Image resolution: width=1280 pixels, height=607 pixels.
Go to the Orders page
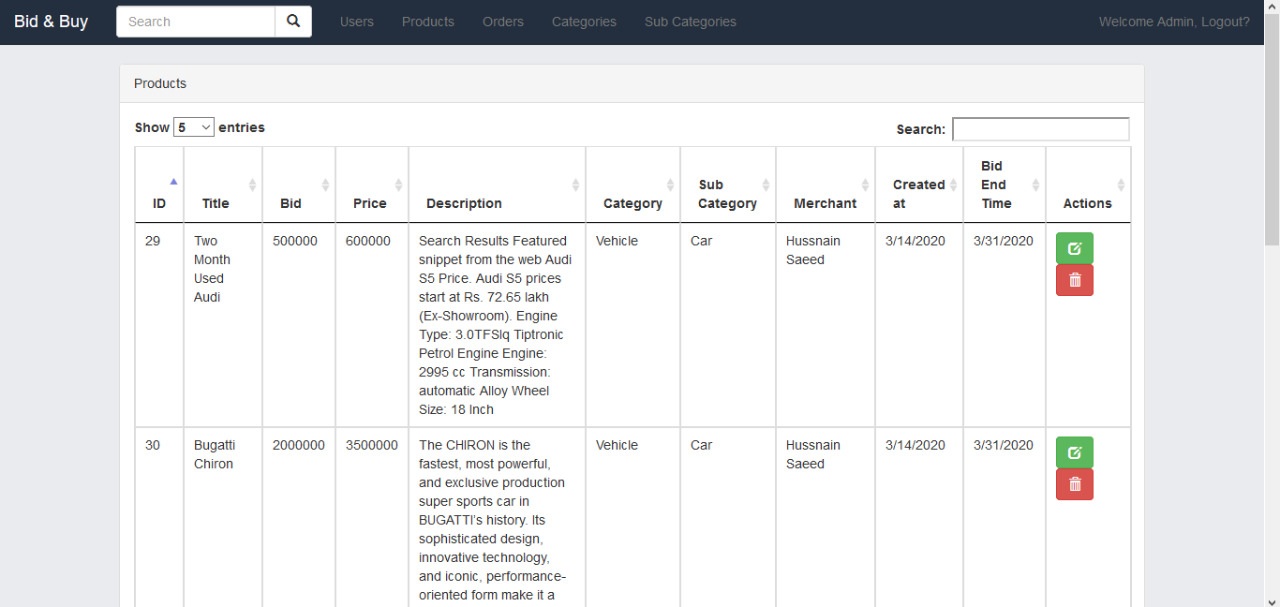click(x=502, y=21)
